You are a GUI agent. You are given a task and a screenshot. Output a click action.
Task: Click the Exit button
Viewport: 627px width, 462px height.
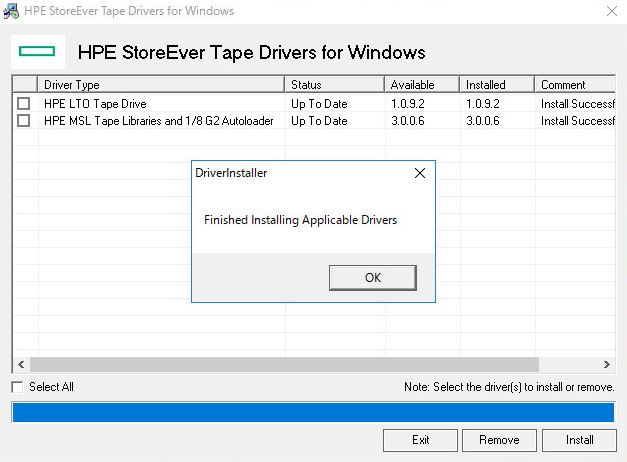click(x=420, y=440)
